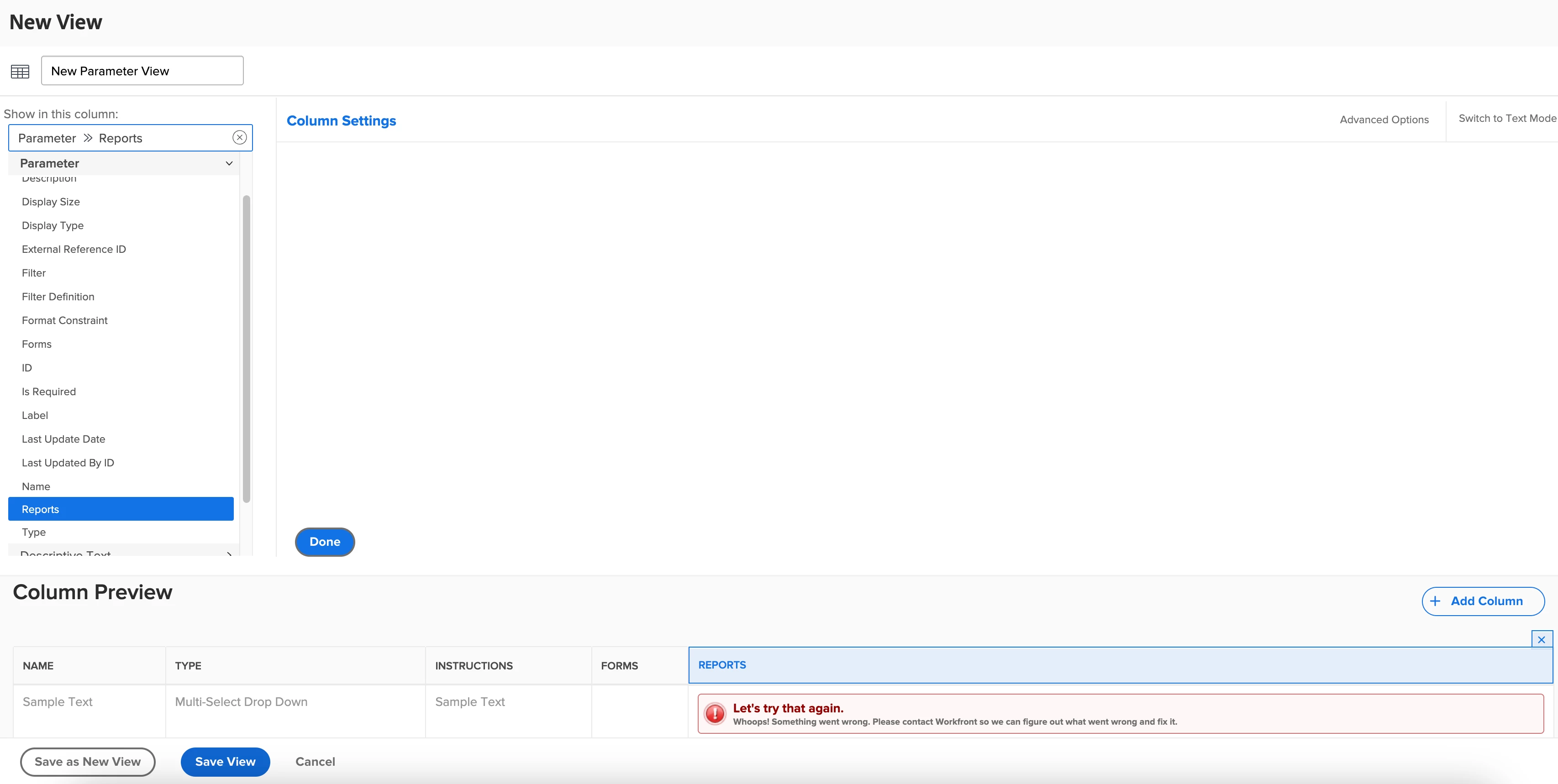Click the Parameter Reports field selector

point(121,138)
